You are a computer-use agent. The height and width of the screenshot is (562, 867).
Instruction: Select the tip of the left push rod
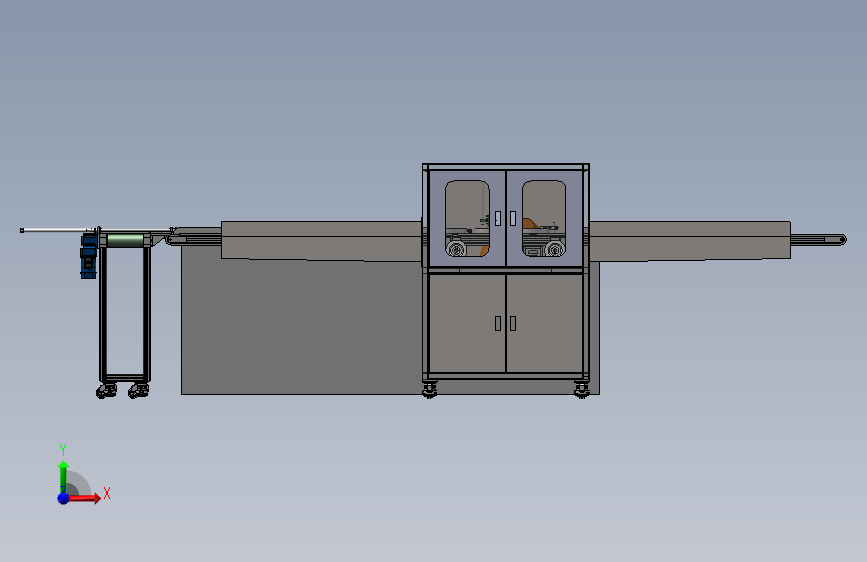[22, 230]
